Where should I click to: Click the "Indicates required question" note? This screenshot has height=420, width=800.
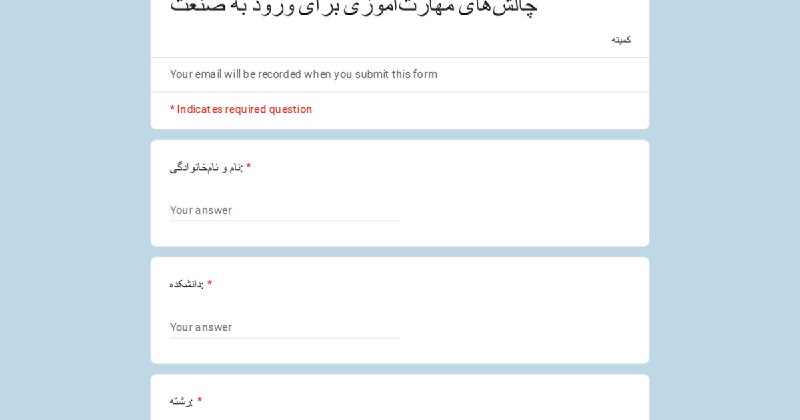pos(241,109)
